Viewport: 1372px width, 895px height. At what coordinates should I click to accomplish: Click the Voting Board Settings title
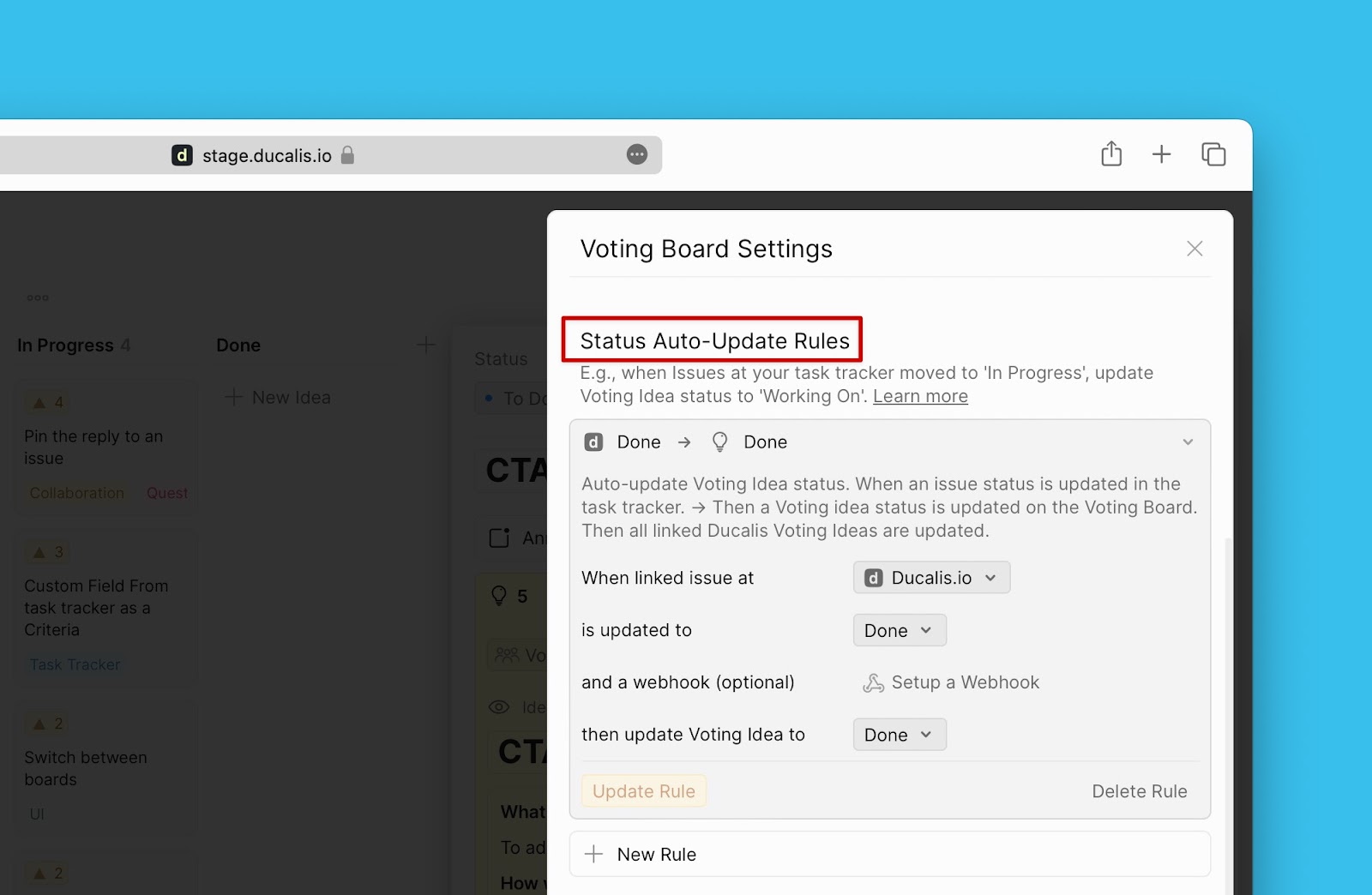click(706, 249)
